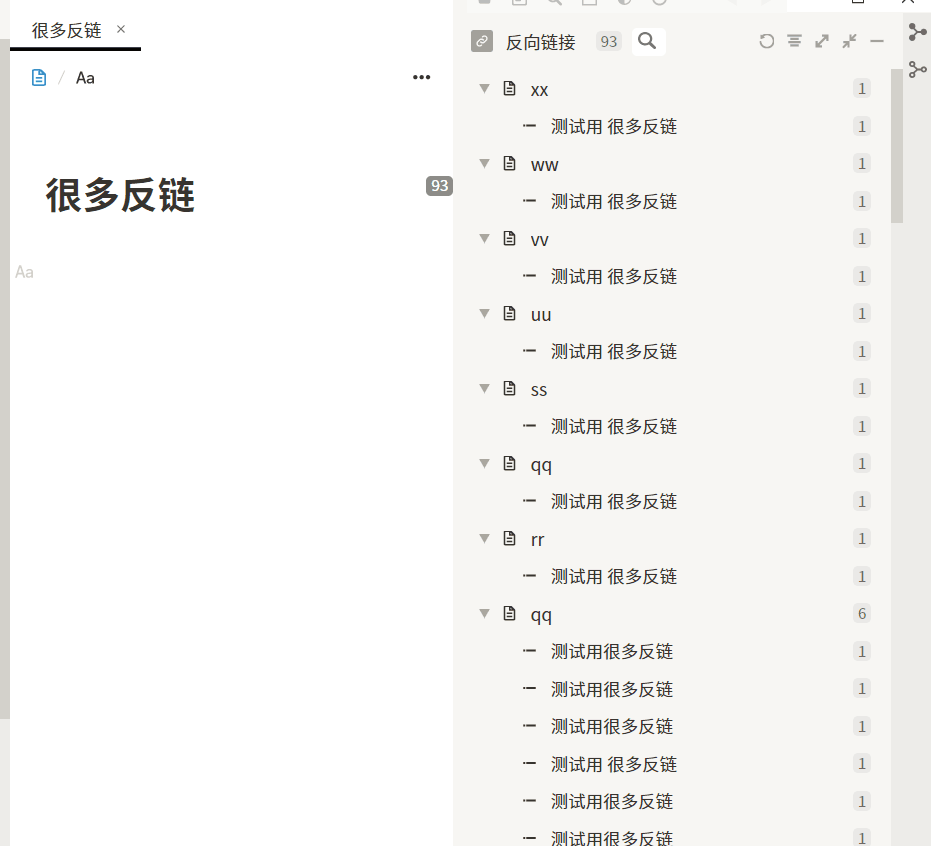Viewport: 931px width, 846px height.
Task: Open the ss document in backlinks
Action: [x=539, y=389]
